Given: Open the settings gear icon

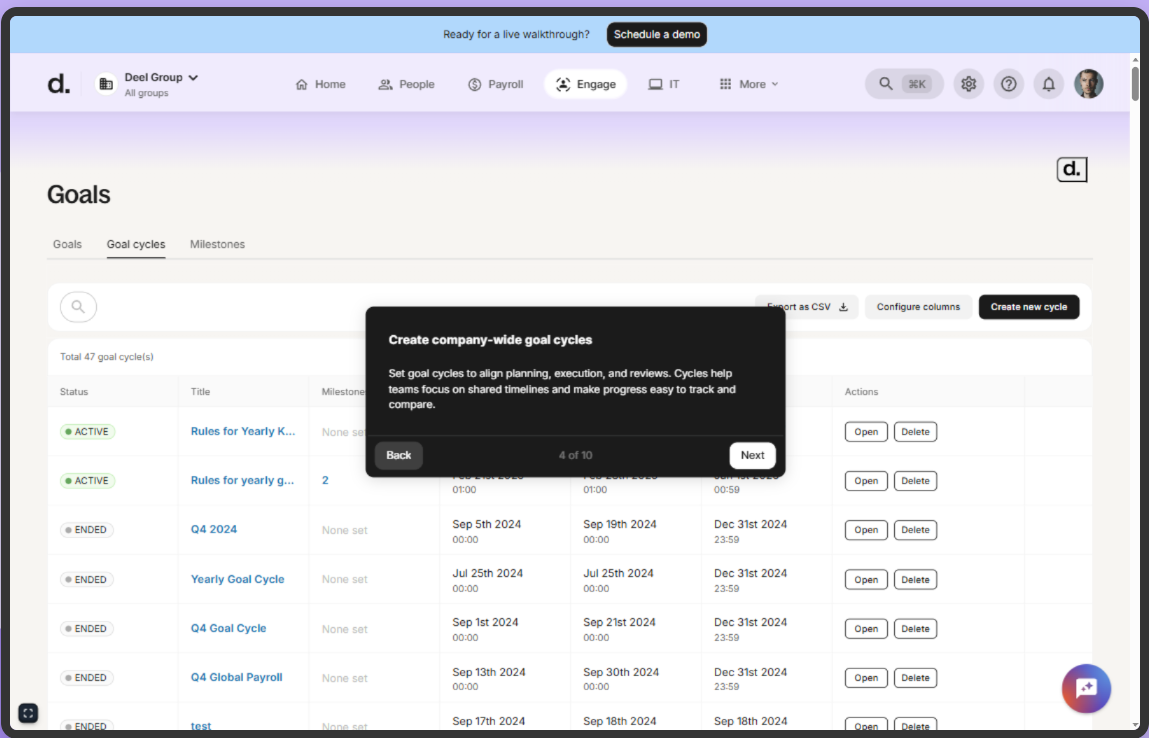Looking at the screenshot, I should [968, 84].
